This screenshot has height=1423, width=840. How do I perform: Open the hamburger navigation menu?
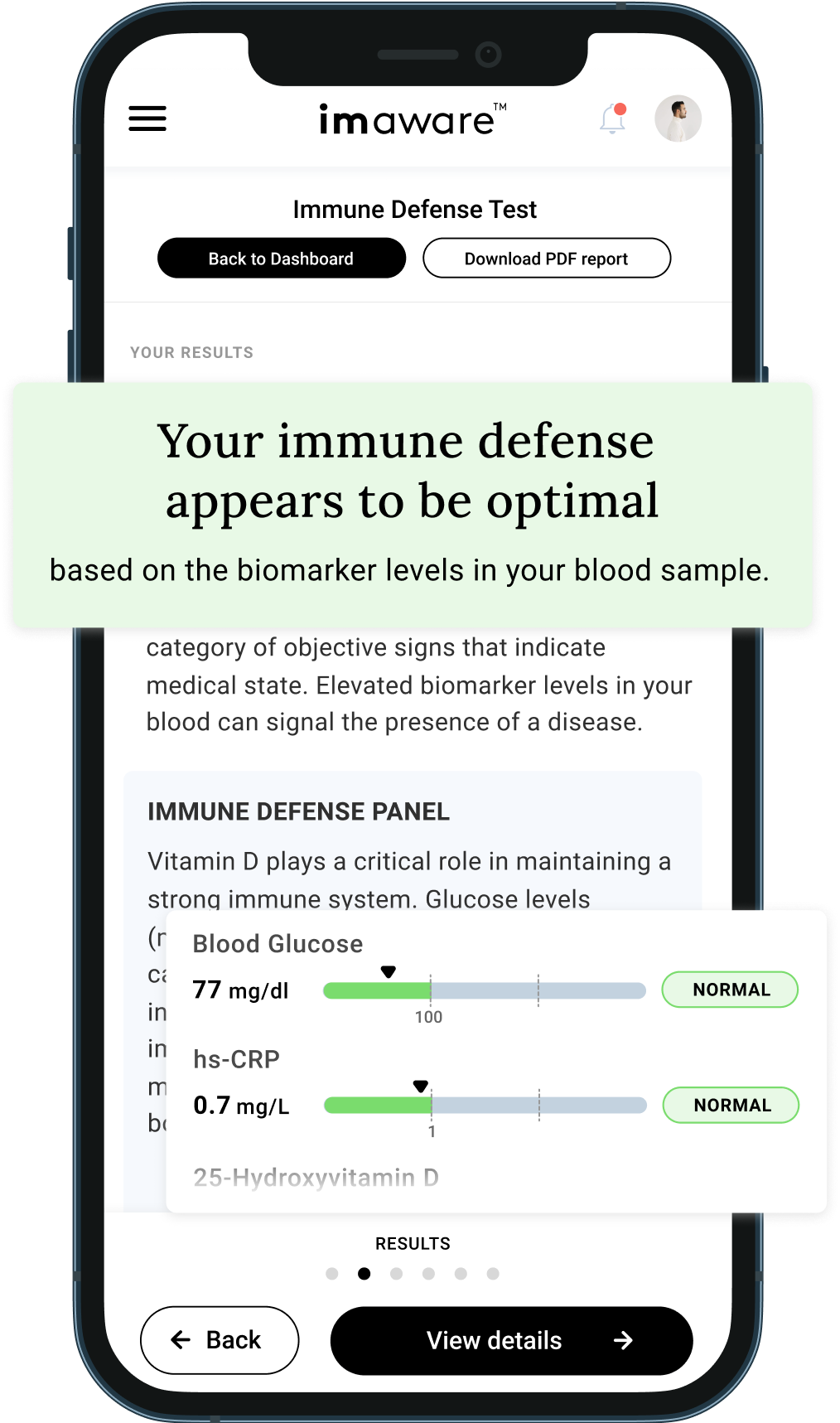(147, 119)
